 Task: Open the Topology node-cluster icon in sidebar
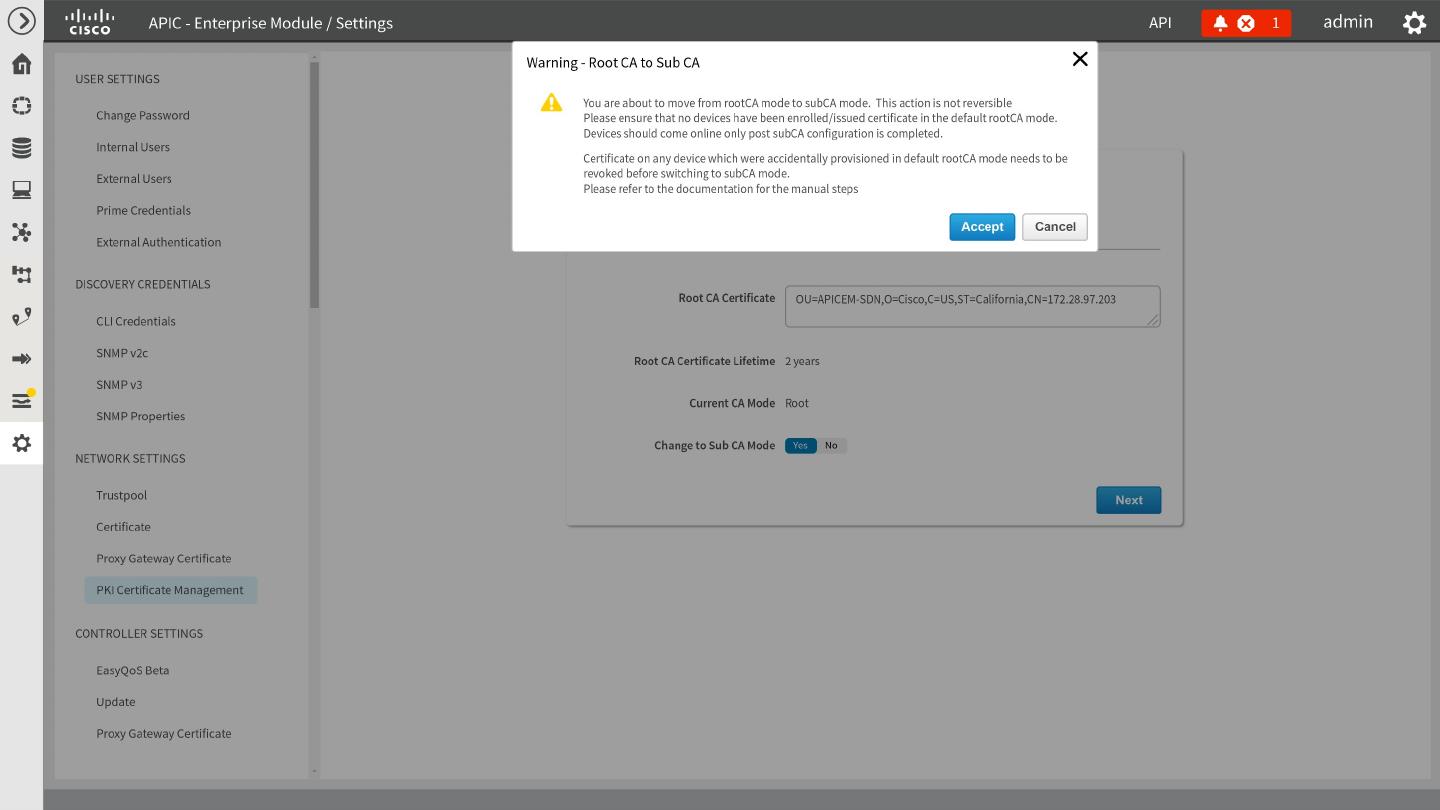(x=21, y=232)
